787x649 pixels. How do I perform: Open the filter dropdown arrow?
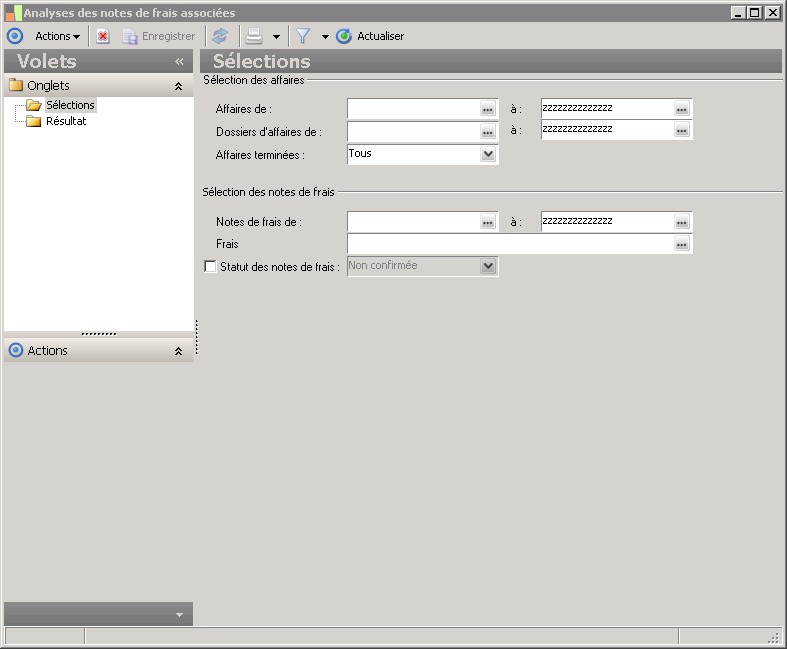pyautogui.click(x=325, y=37)
